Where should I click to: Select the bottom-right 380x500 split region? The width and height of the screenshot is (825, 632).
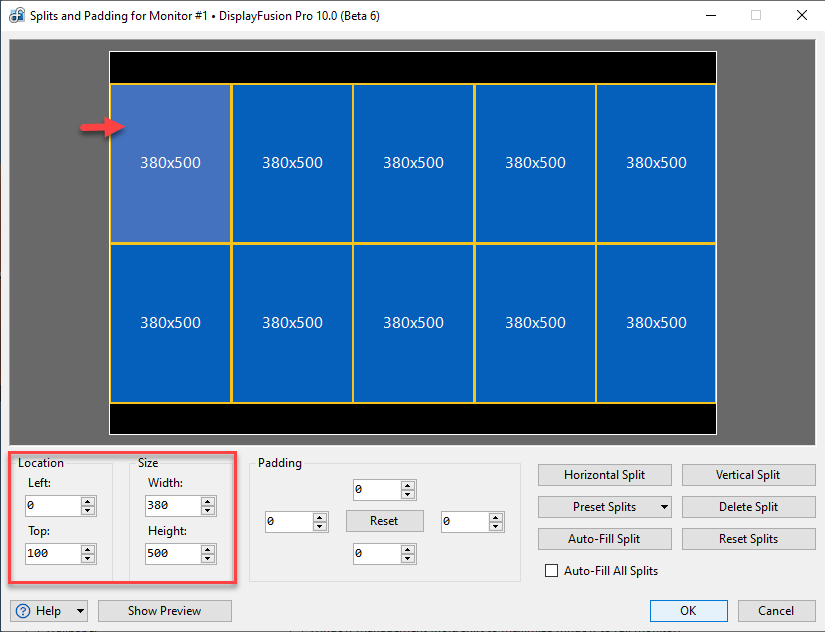(x=656, y=323)
